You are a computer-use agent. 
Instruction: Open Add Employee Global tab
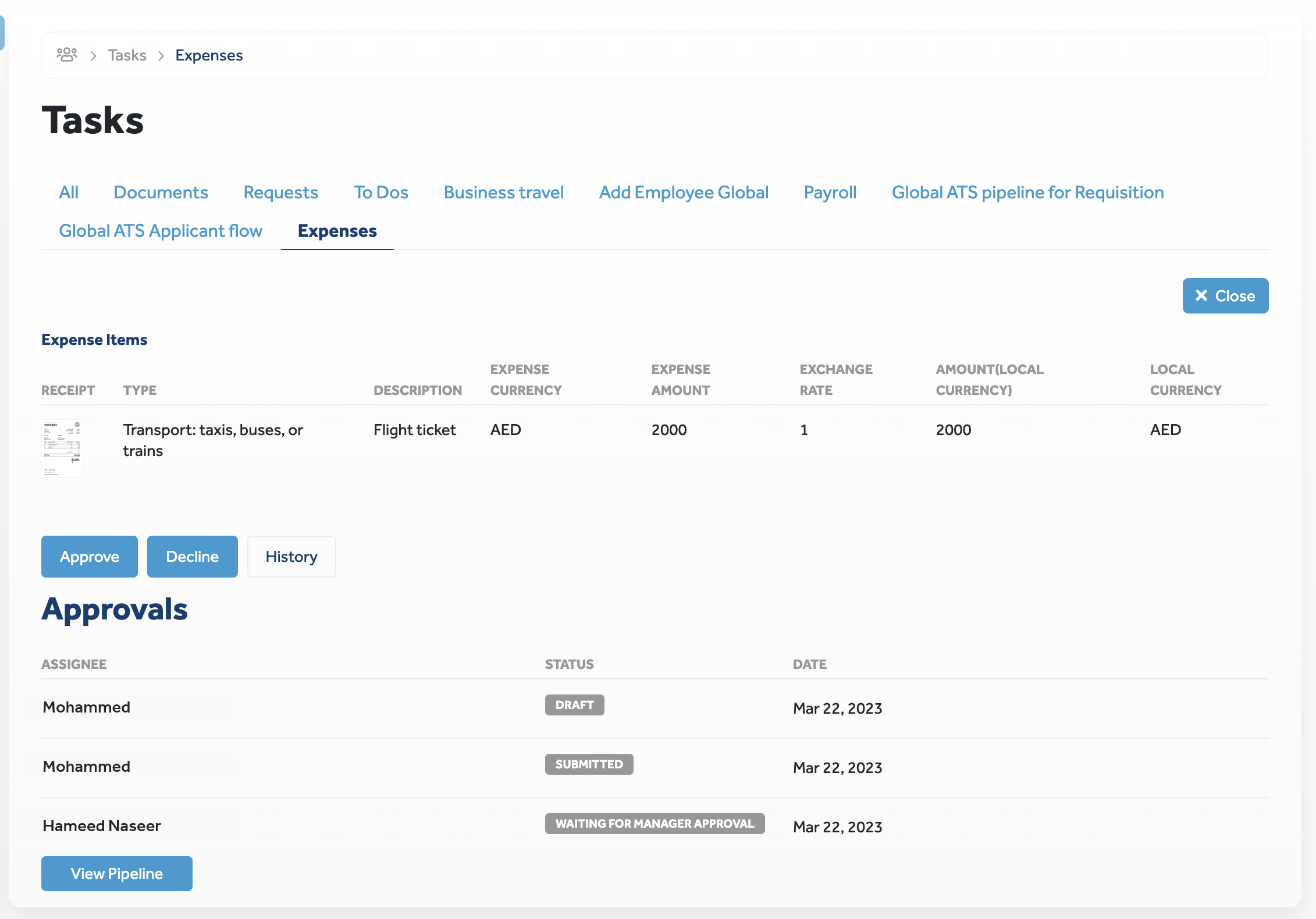tap(684, 193)
